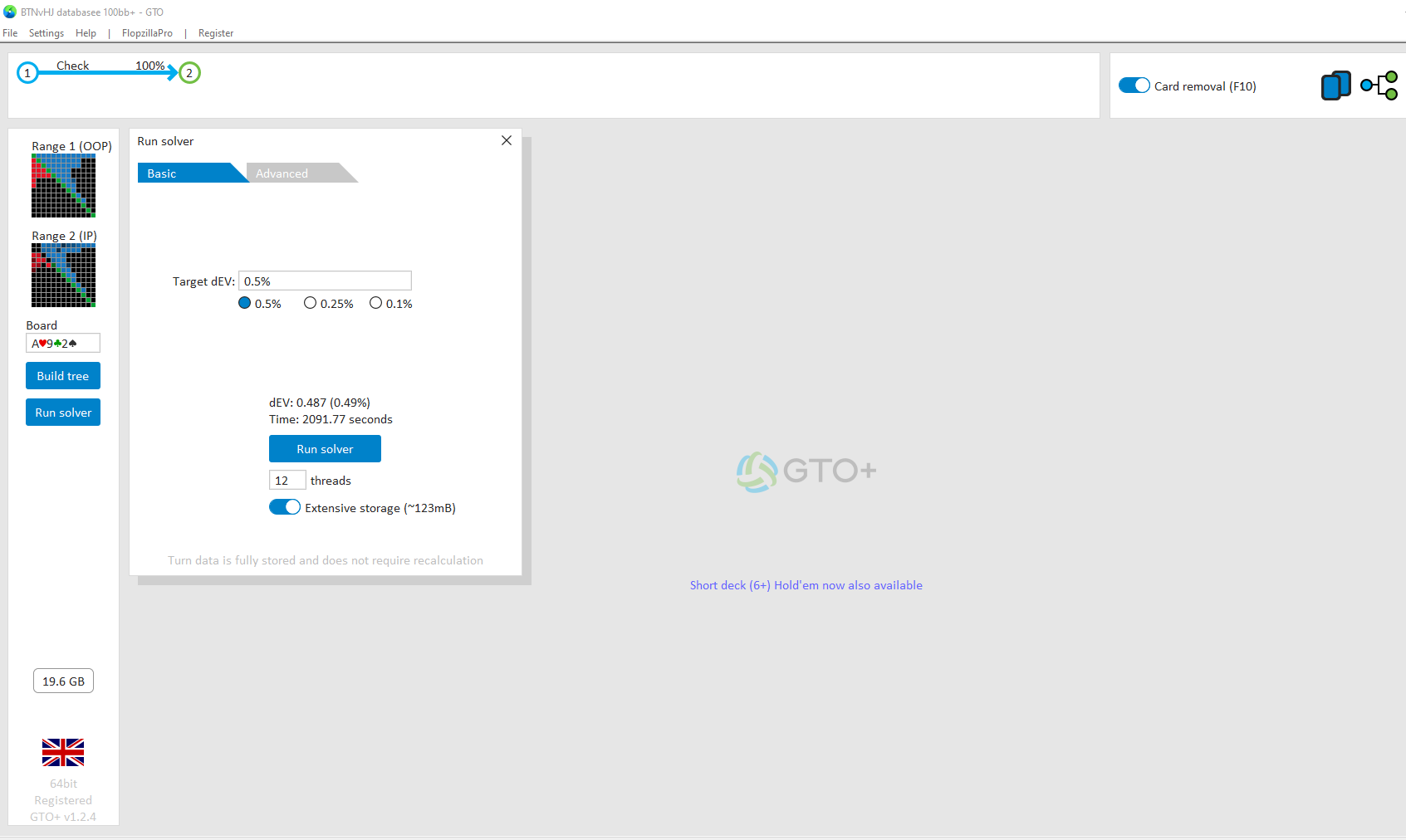Click the dEV: 0.487 (0.49%) result text
This screenshot has height=840, width=1406.
[320, 403]
